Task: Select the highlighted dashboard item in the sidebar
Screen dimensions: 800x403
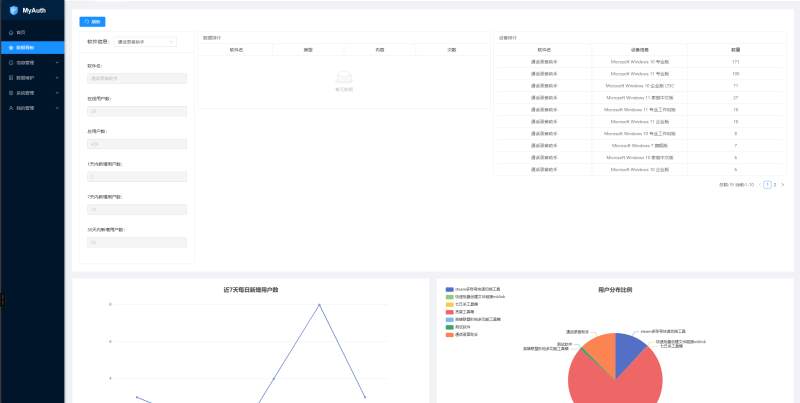Action: coord(32,47)
